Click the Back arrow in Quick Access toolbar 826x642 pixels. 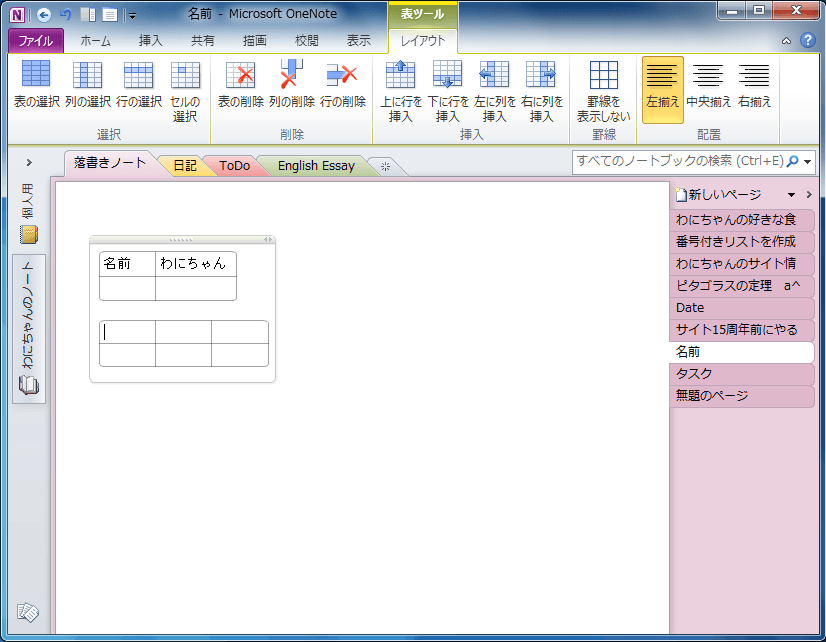tap(44, 15)
